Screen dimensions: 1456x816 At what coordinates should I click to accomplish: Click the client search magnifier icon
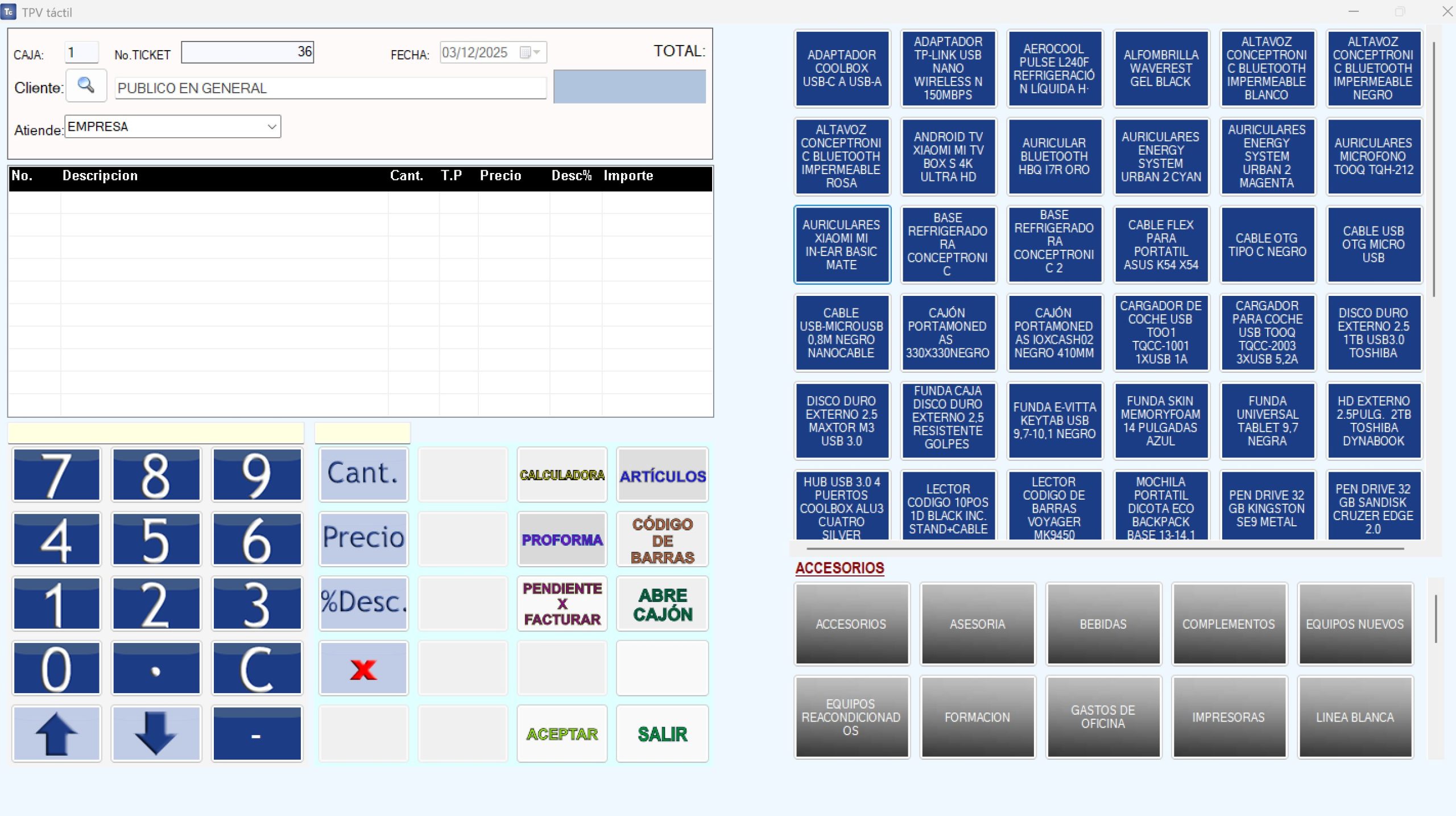click(x=86, y=86)
